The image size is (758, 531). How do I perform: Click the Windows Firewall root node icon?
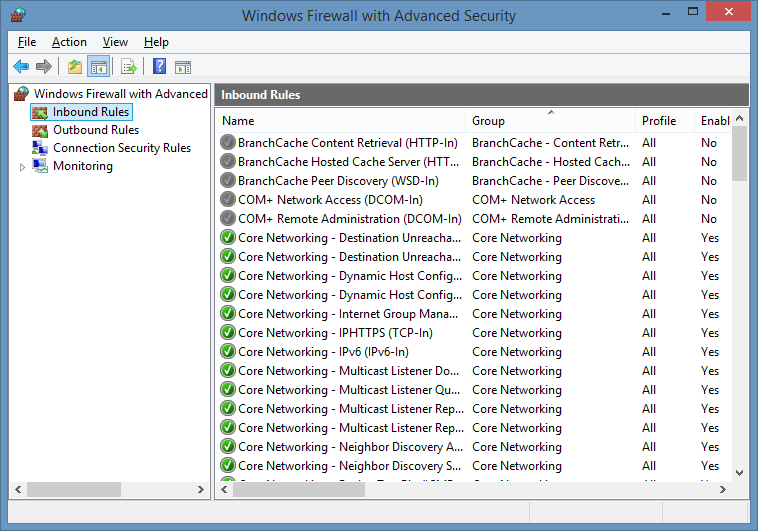21,93
